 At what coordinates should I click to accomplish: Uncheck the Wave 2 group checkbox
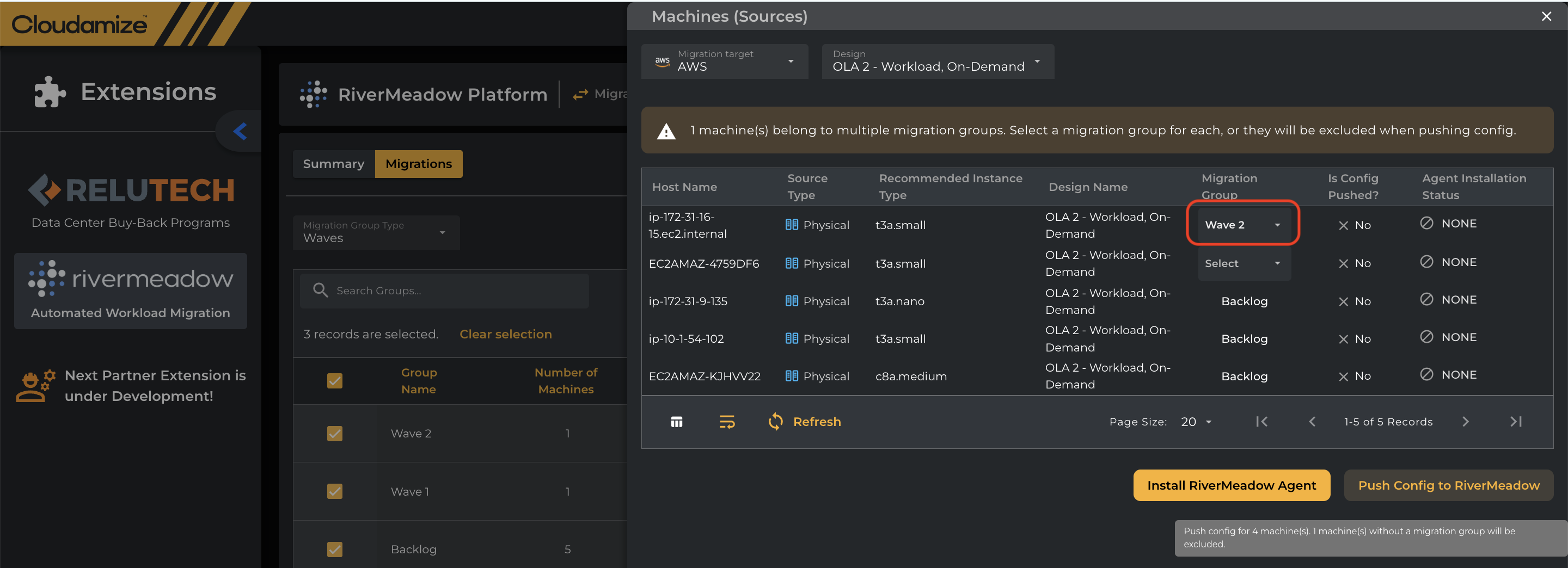[335, 434]
